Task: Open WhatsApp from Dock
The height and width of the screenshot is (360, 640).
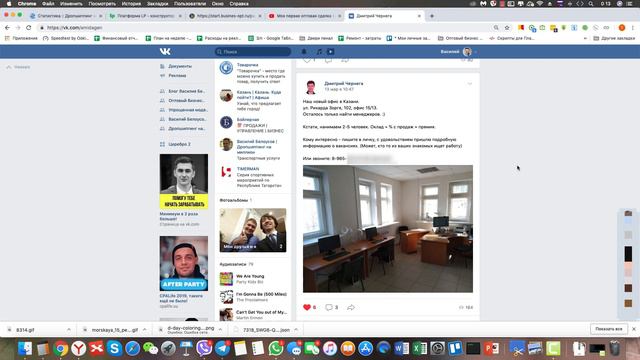Action: coord(276,349)
